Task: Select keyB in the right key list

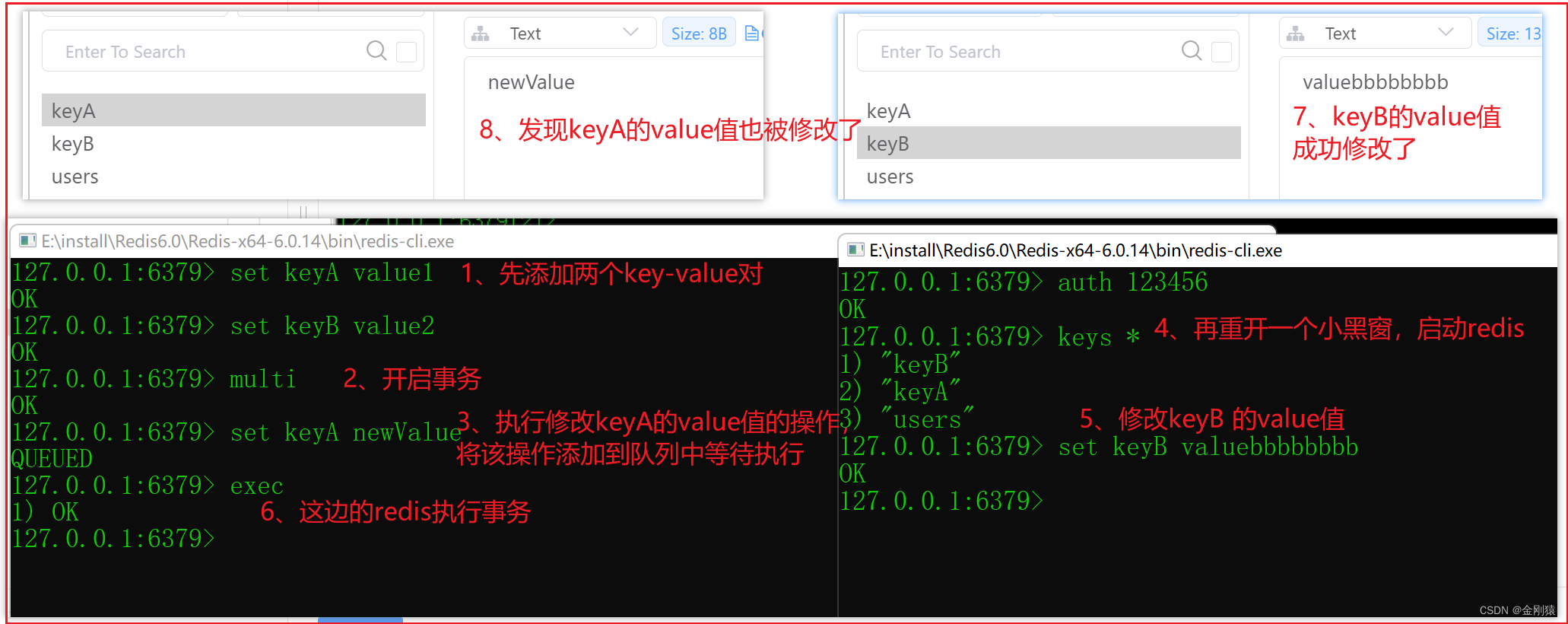Action: [x=1049, y=143]
